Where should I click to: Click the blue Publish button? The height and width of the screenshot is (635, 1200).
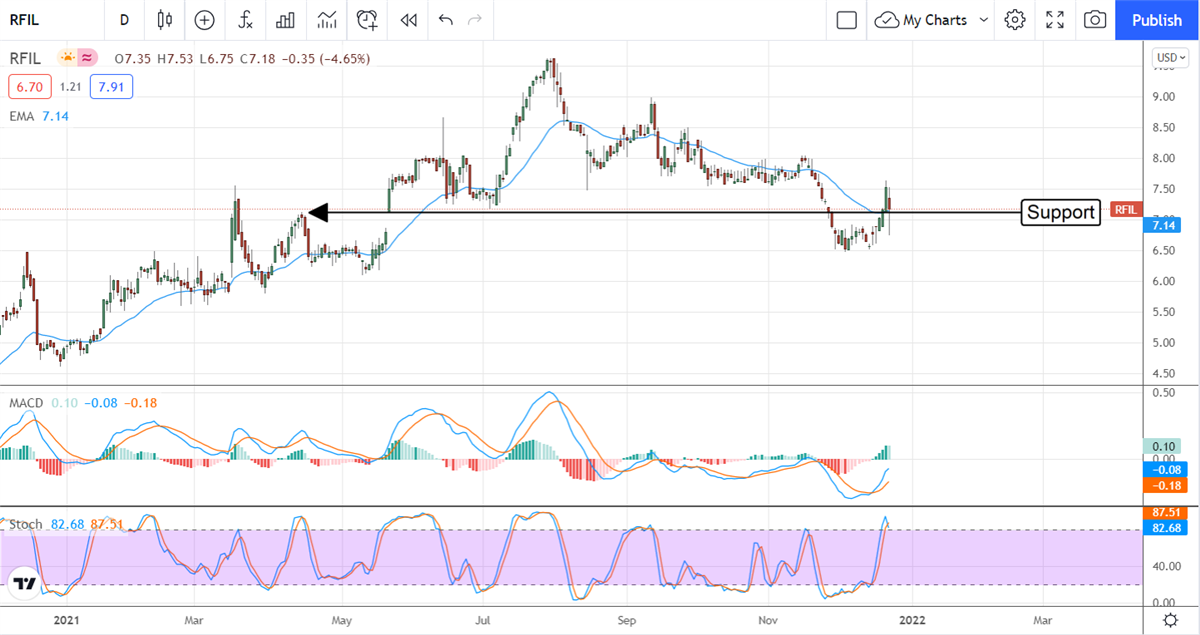coord(1156,20)
